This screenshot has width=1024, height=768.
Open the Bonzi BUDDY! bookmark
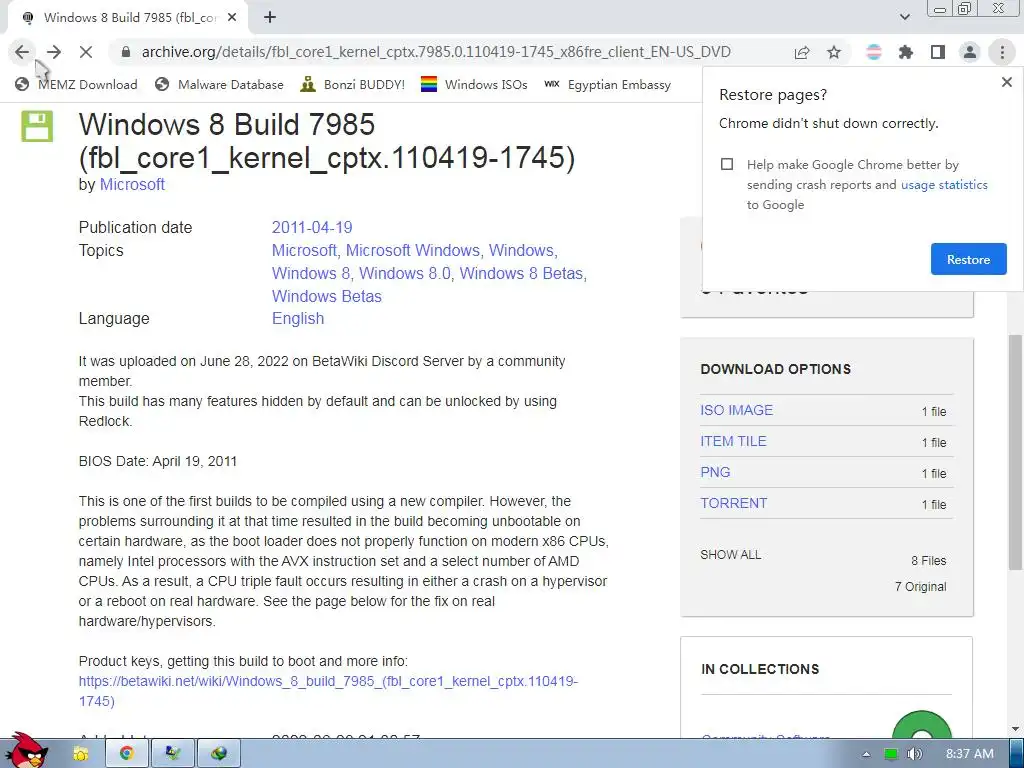tap(353, 84)
